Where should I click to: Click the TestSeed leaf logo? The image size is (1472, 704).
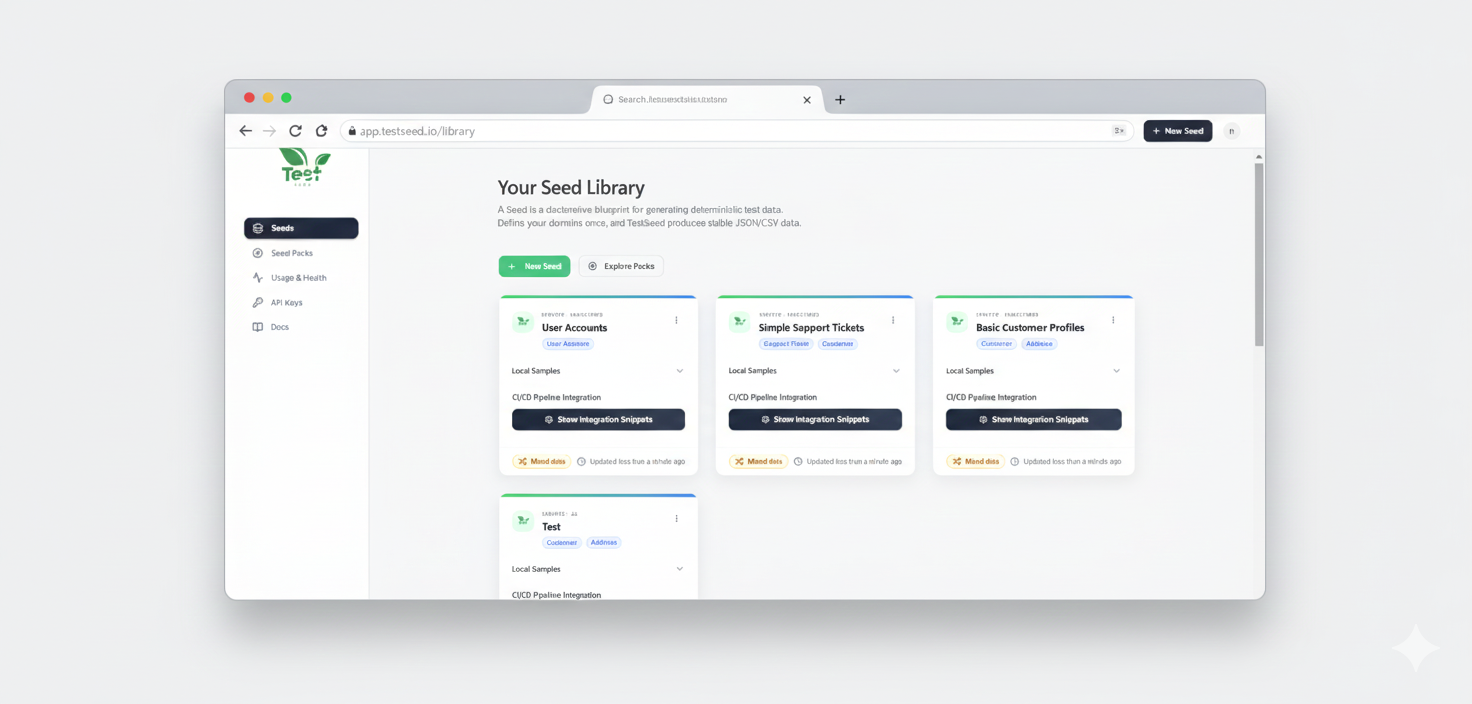304,166
